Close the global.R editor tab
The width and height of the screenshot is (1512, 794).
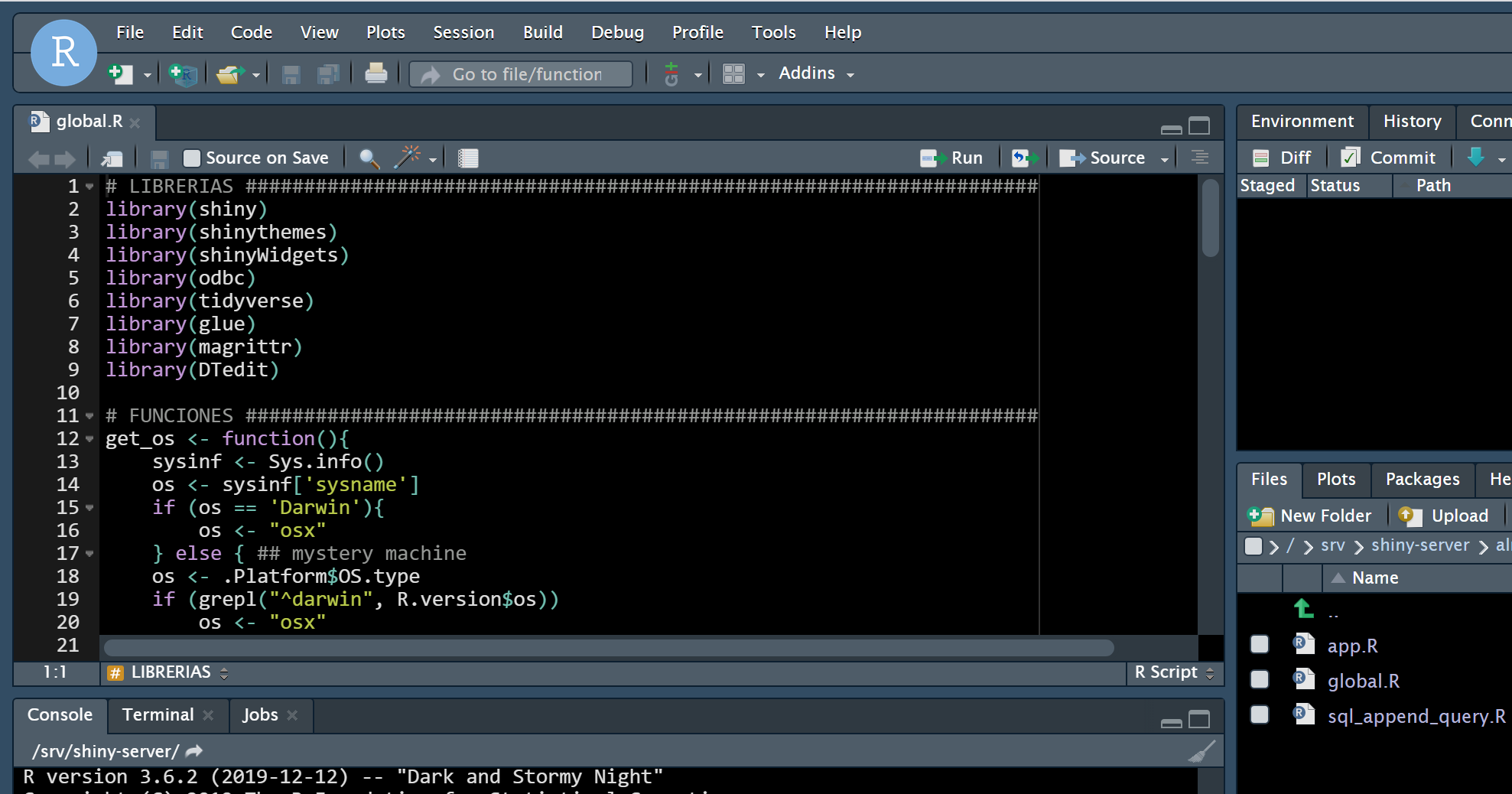point(135,122)
